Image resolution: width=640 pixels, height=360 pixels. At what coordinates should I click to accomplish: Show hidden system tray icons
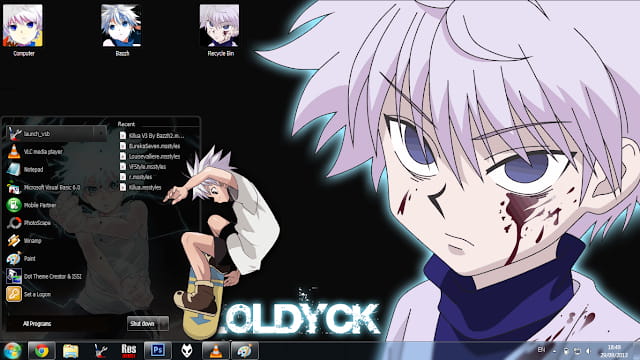554,351
